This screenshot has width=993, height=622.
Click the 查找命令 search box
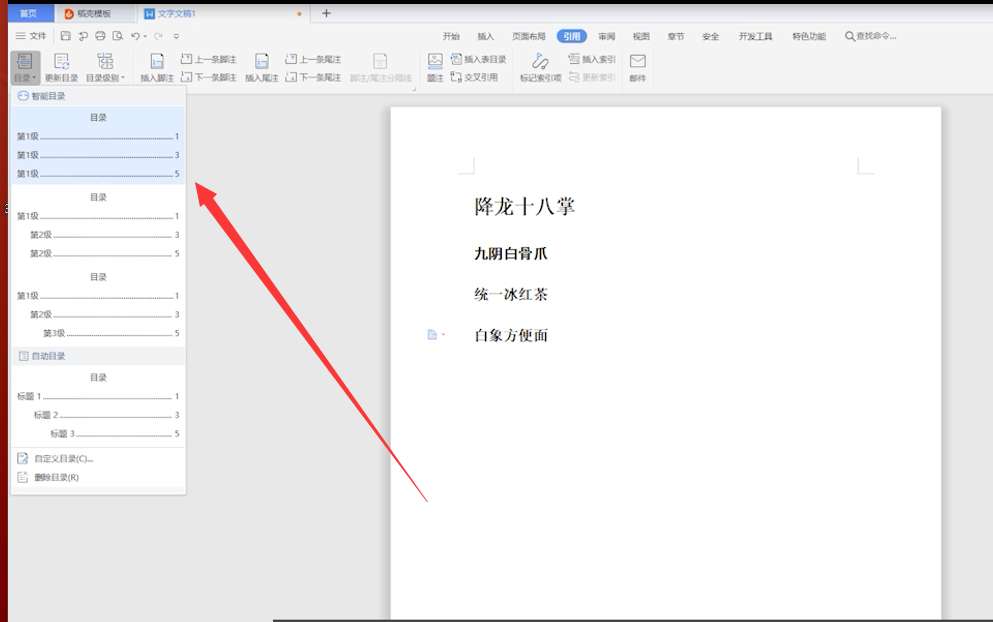tap(871, 36)
